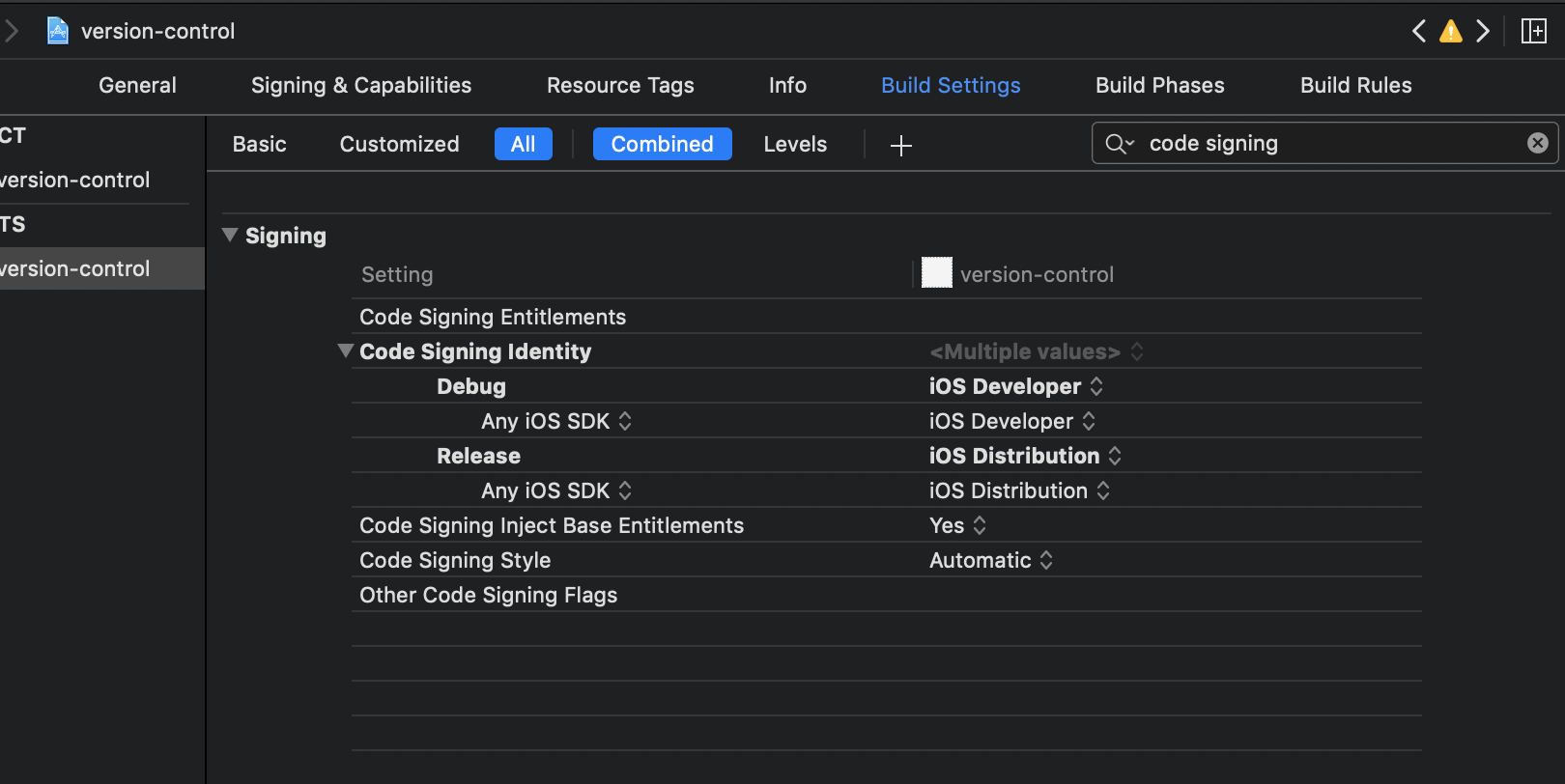This screenshot has height=784, width=1565.
Task: Select Code Signing Entitlements row
Action: [887, 317]
